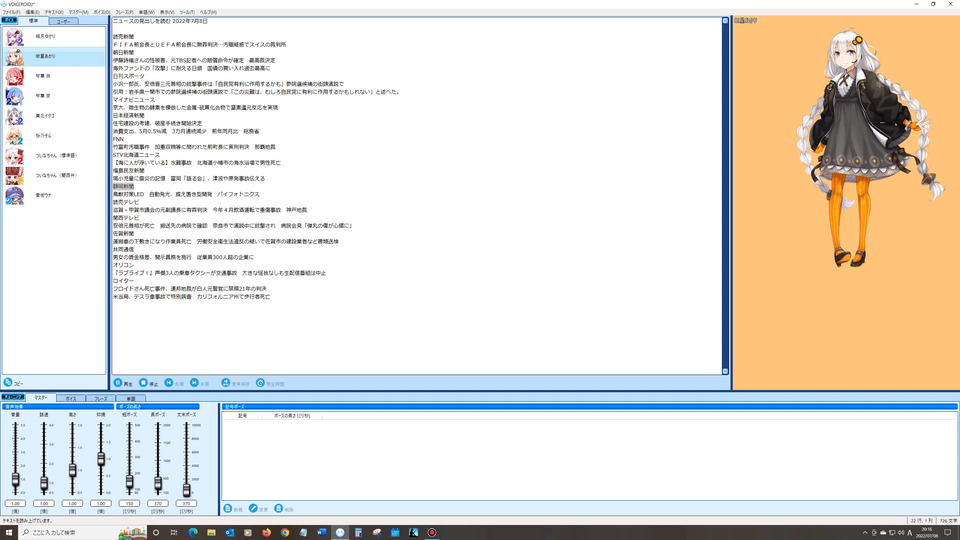This screenshot has height=540, width=960.
Task: Switch to the ユーザー voice preset tab
Action: pos(63,21)
